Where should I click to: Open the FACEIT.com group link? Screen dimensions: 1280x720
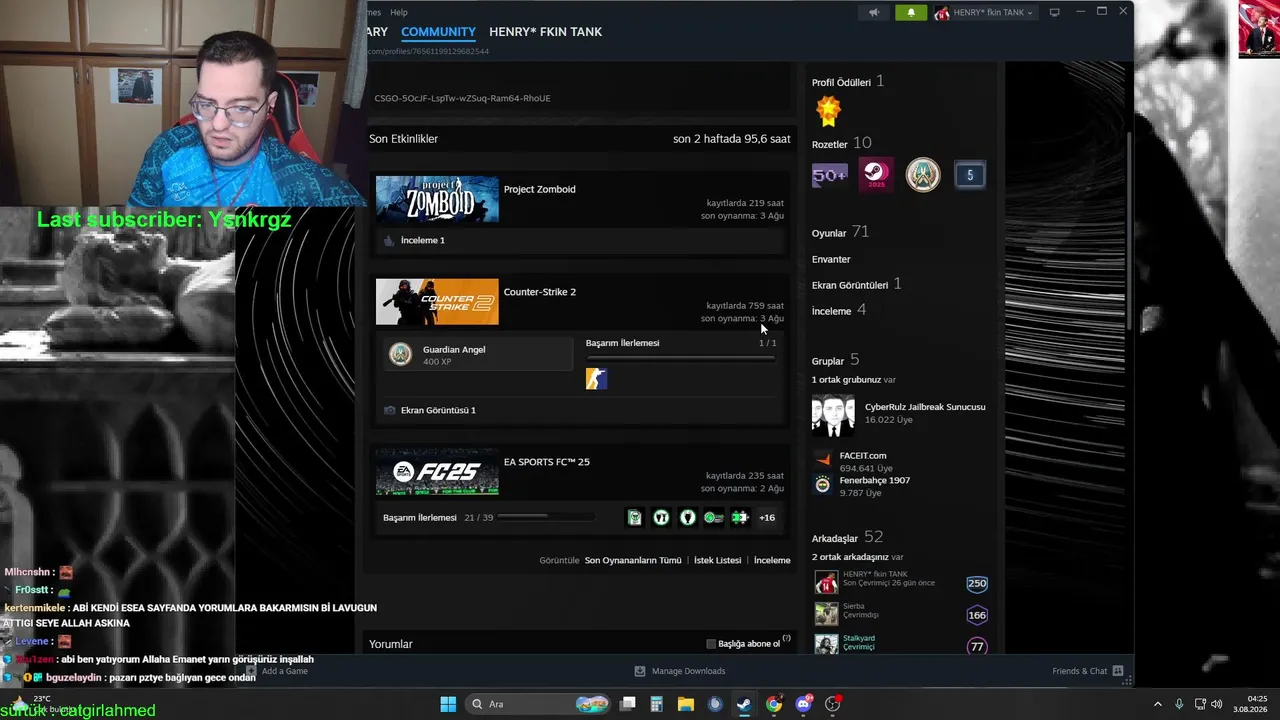pos(863,456)
